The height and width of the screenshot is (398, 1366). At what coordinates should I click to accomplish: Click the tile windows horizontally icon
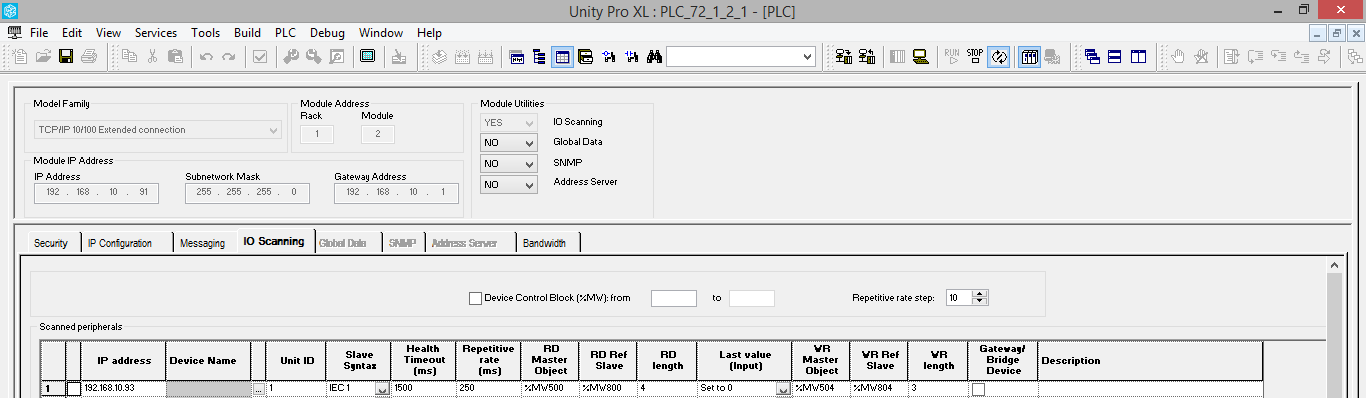[1115, 57]
